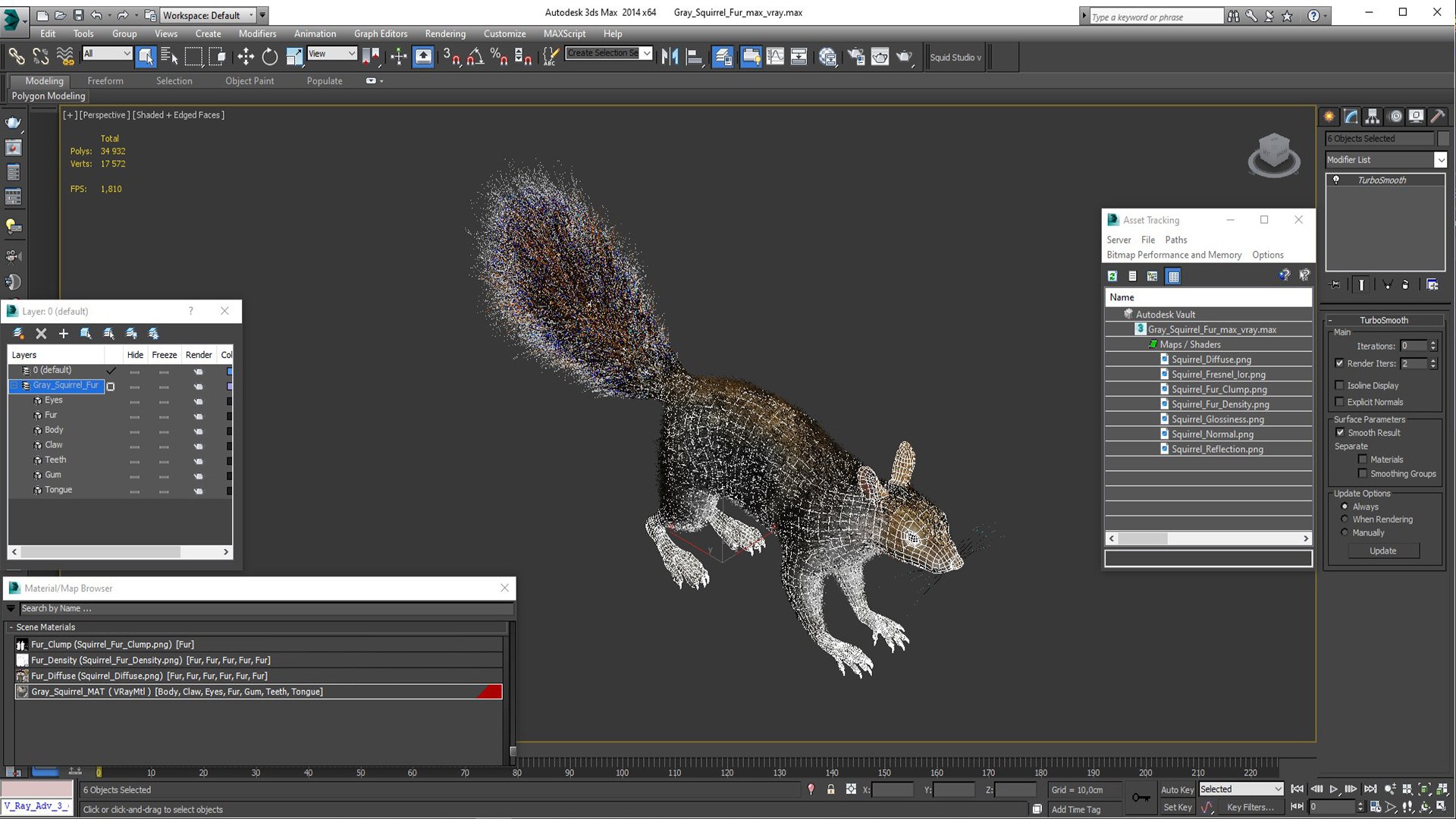Click Search by Name field in Material Browser

pyautogui.click(x=266, y=608)
